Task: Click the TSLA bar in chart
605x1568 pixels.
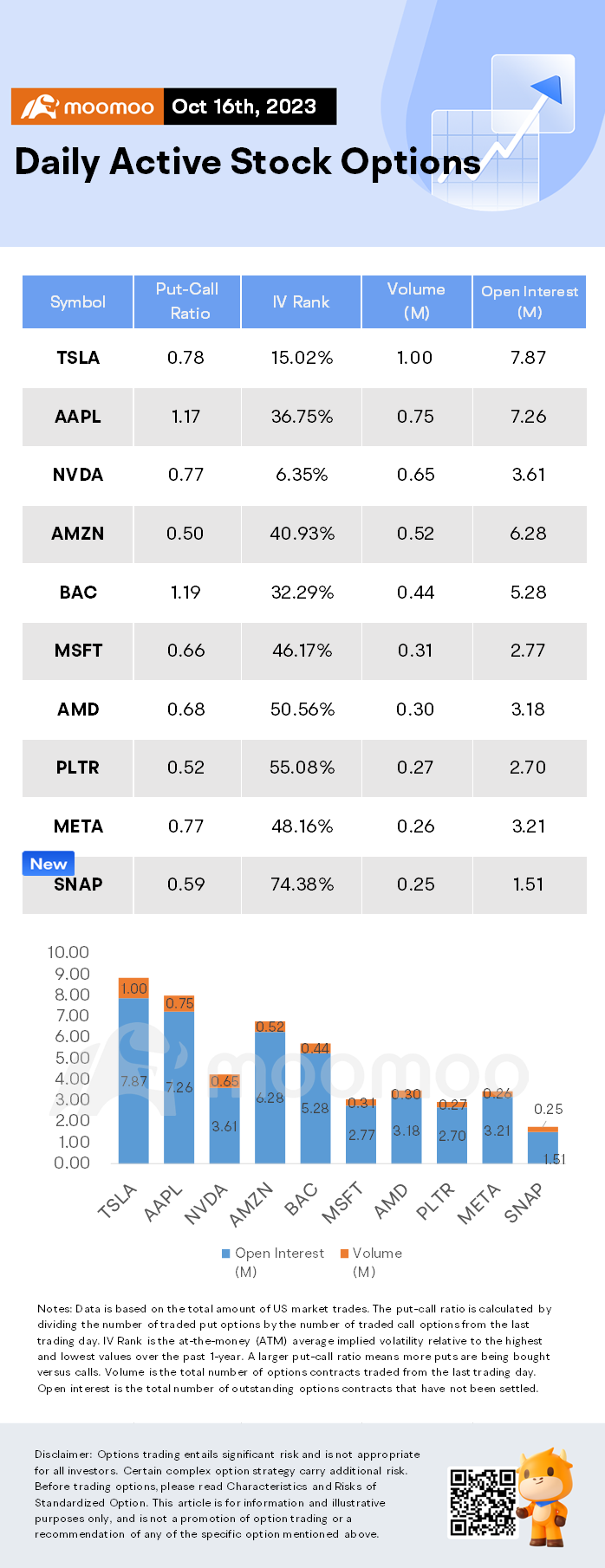Action: pos(133,1070)
